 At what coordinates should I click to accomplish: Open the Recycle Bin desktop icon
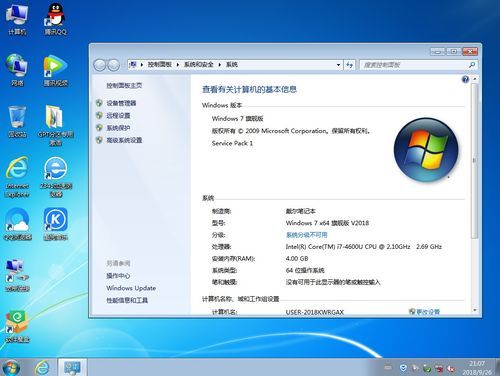point(17,122)
